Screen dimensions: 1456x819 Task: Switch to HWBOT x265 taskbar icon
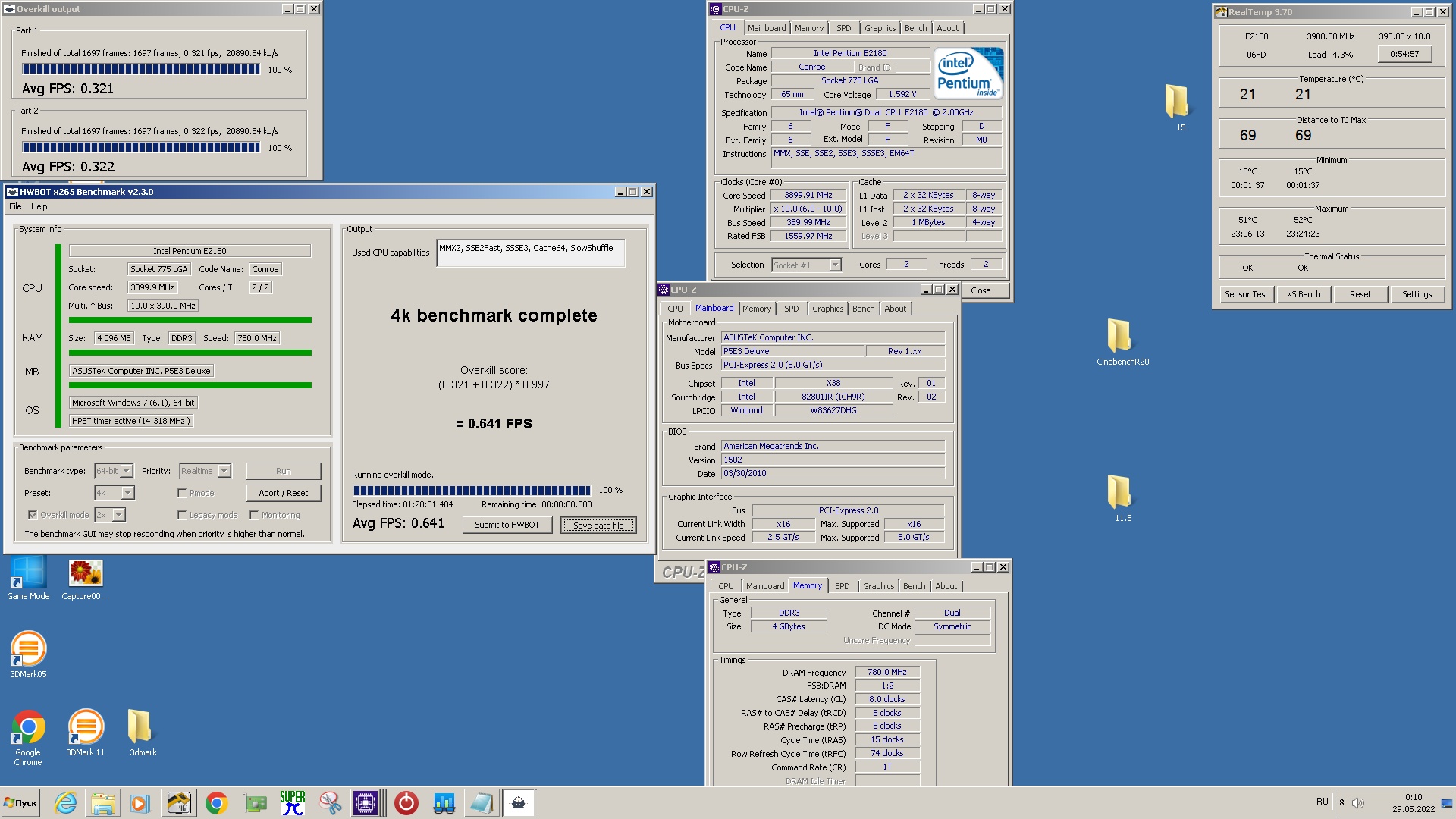click(x=519, y=803)
